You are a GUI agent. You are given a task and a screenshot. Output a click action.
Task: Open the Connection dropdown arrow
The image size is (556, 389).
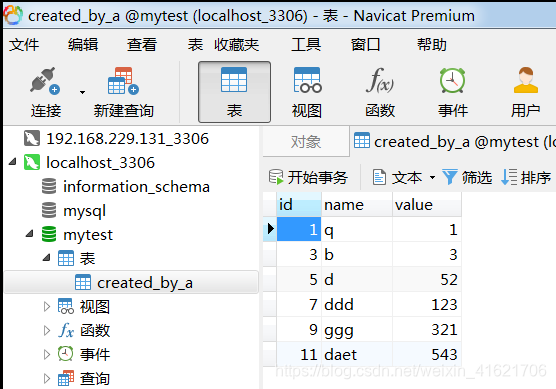(x=82, y=93)
